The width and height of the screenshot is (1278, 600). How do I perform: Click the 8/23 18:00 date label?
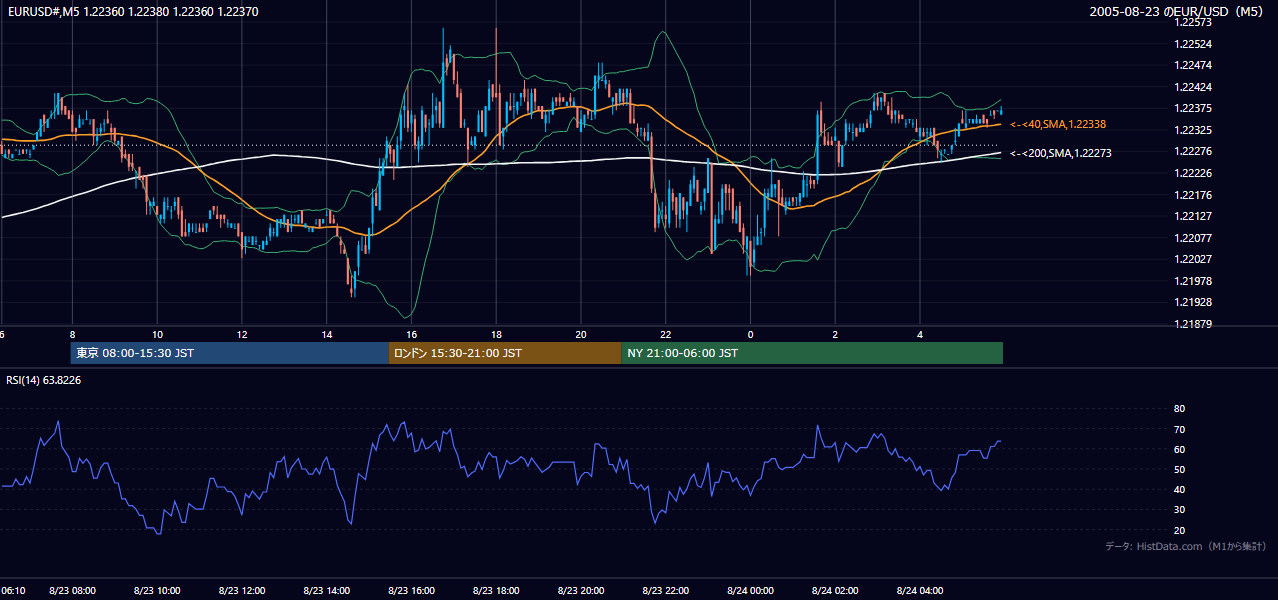[496, 591]
